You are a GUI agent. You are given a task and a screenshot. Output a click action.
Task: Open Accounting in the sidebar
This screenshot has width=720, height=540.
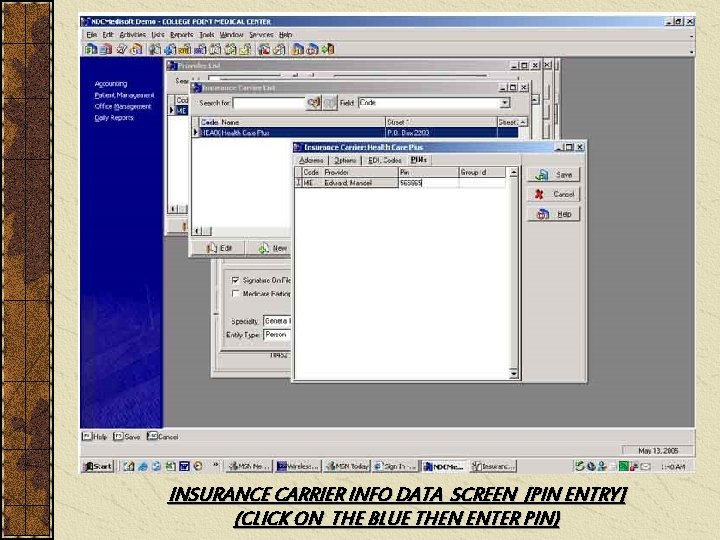click(111, 84)
